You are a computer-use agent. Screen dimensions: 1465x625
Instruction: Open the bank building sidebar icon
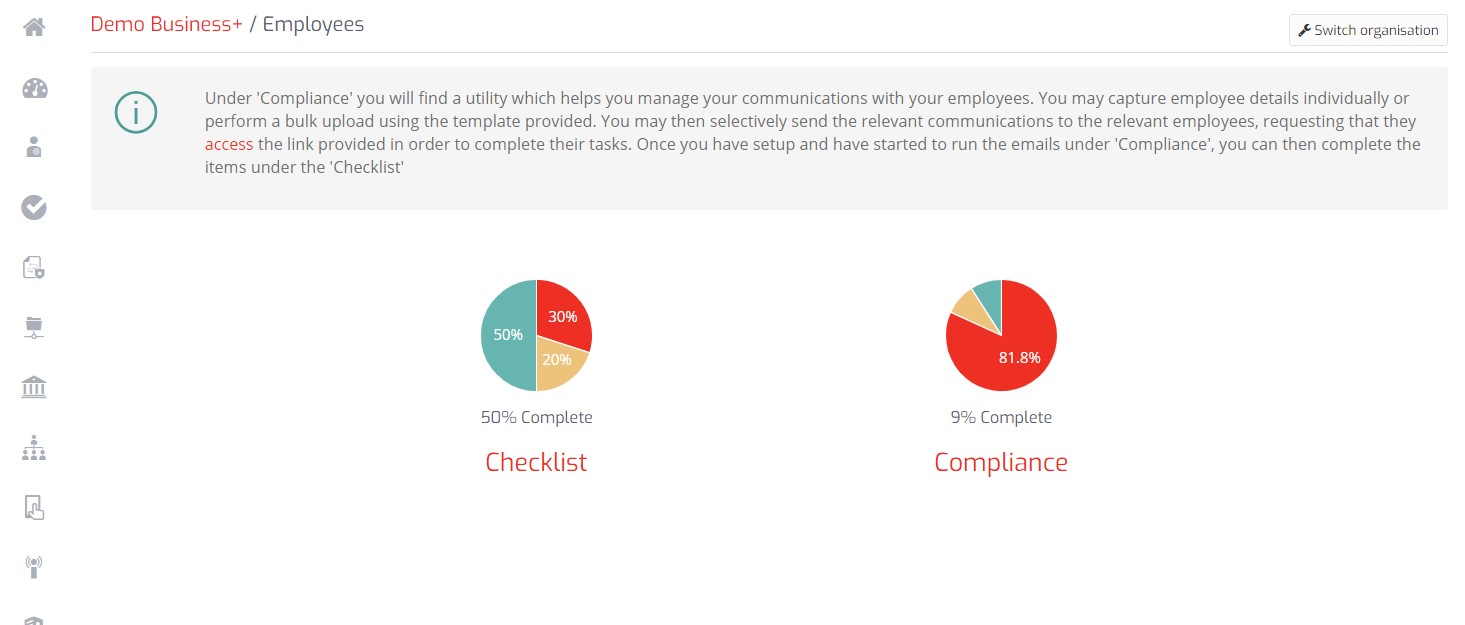point(34,387)
